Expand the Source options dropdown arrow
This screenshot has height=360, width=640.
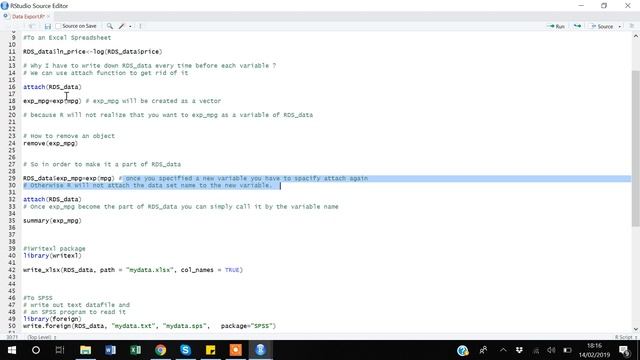point(620,27)
